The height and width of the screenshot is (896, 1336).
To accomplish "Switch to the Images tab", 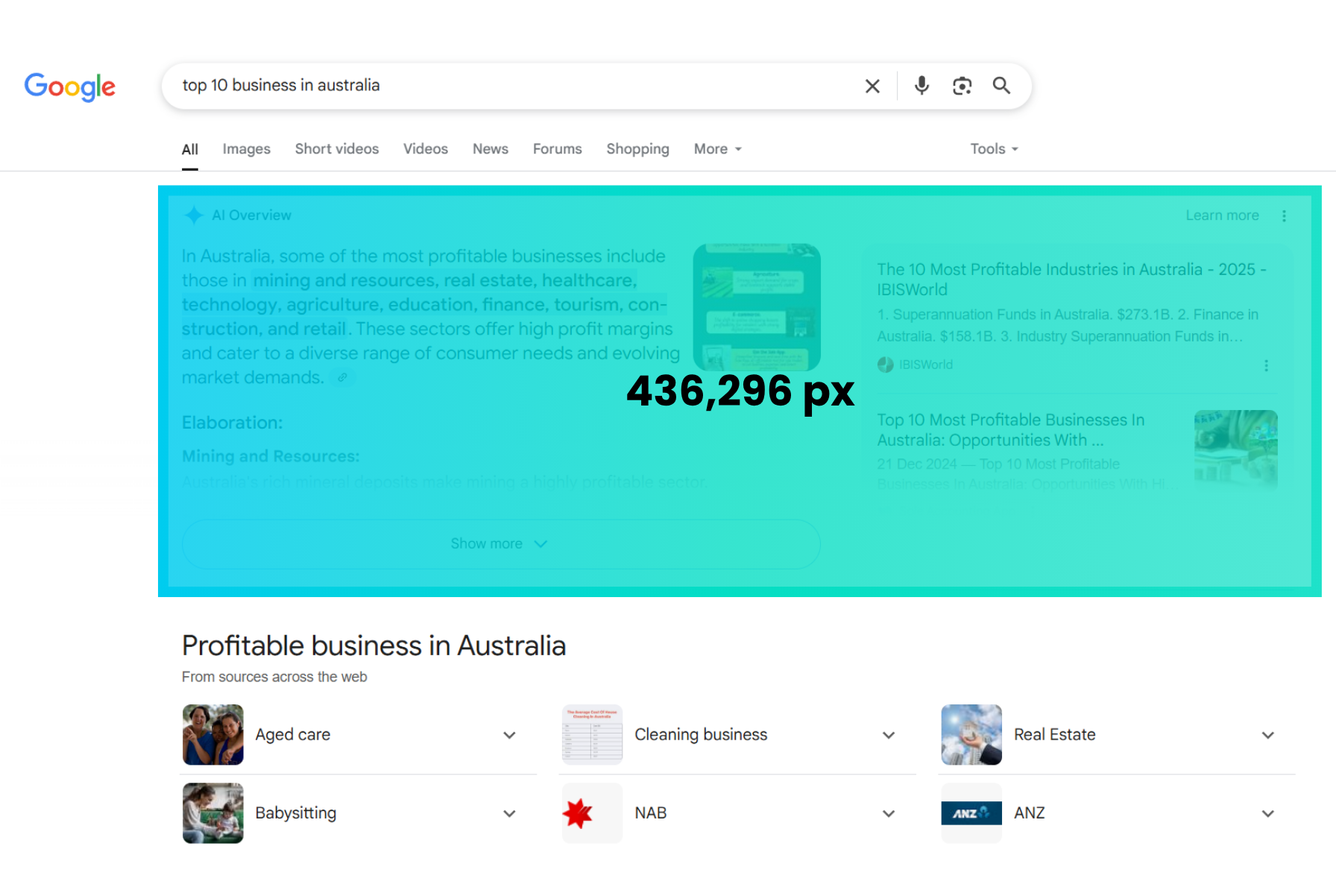I will click(x=246, y=149).
